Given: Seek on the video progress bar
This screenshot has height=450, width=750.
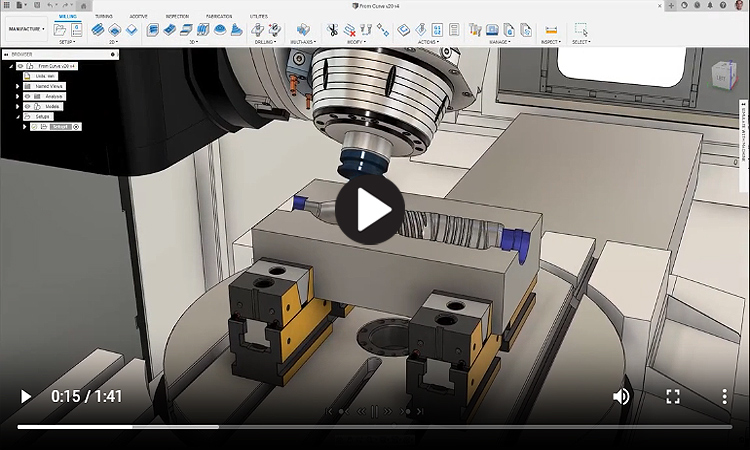Looking at the screenshot, I should [375, 427].
